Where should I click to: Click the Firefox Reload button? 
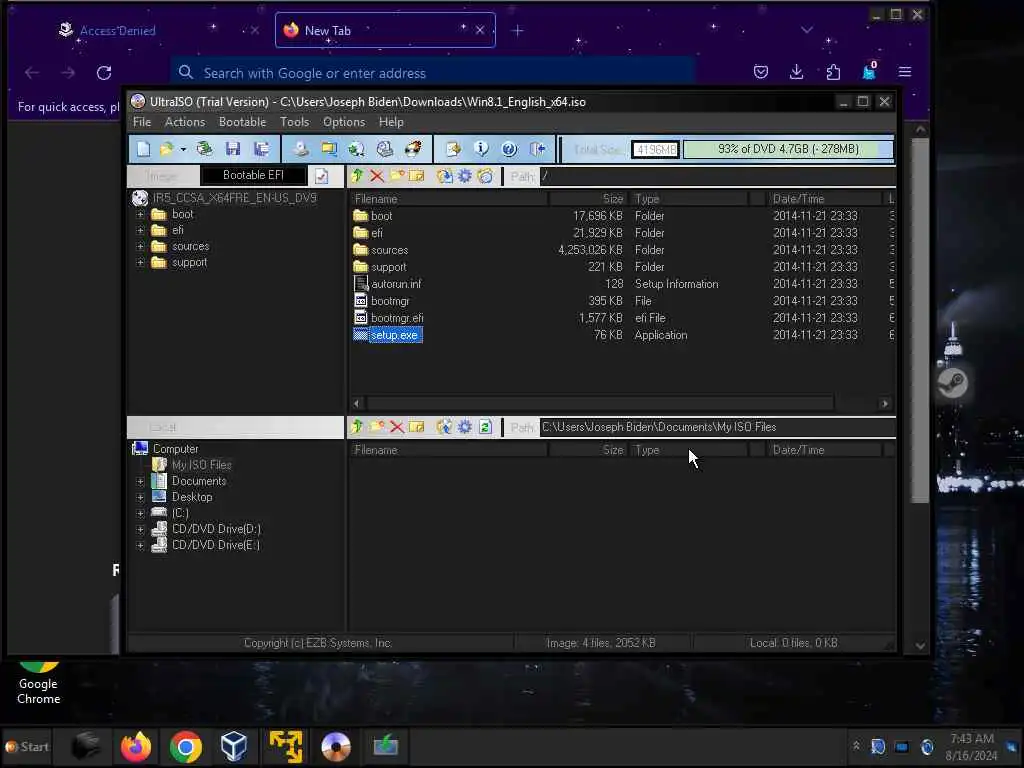pos(104,73)
